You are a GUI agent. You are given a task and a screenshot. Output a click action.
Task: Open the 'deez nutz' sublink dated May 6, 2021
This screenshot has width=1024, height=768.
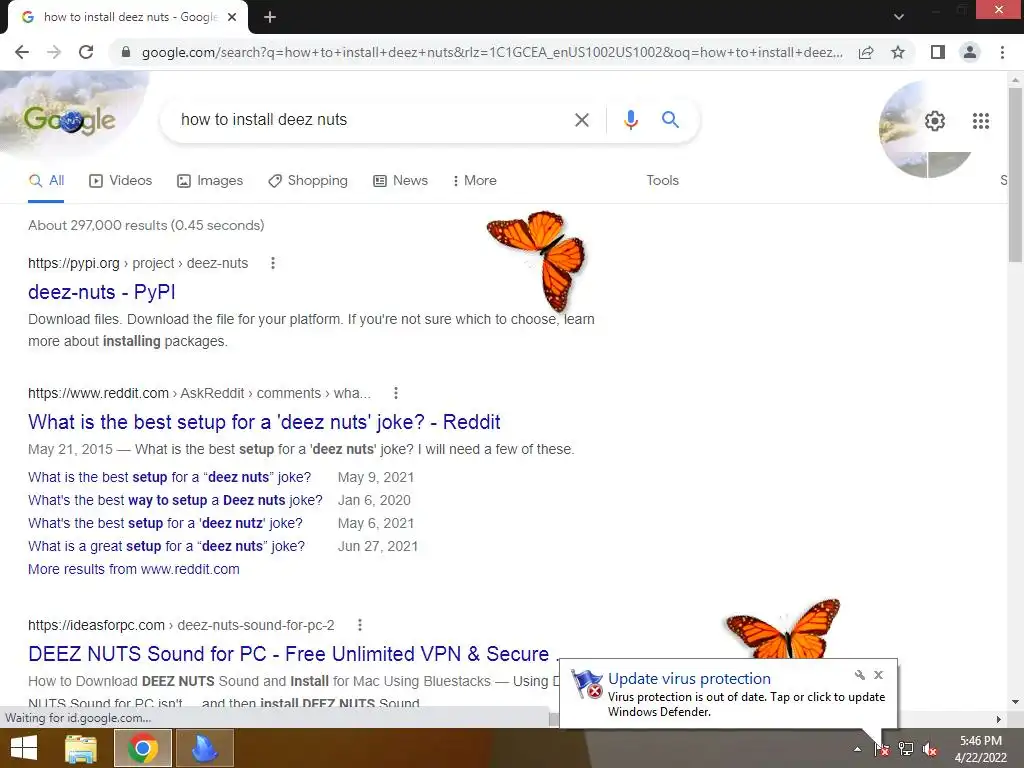(x=165, y=523)
